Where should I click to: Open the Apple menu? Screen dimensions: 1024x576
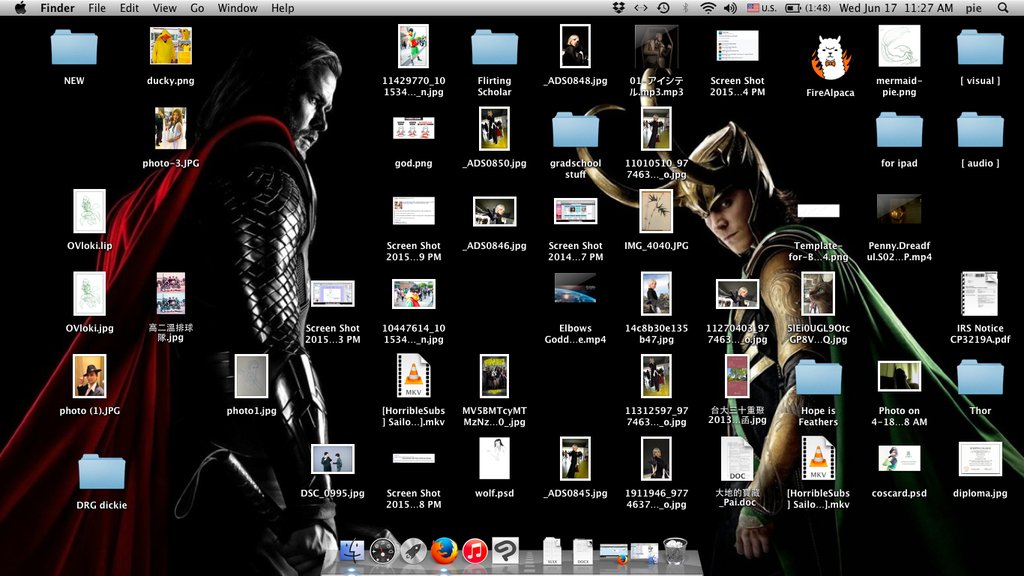click(x=20, y=8)
